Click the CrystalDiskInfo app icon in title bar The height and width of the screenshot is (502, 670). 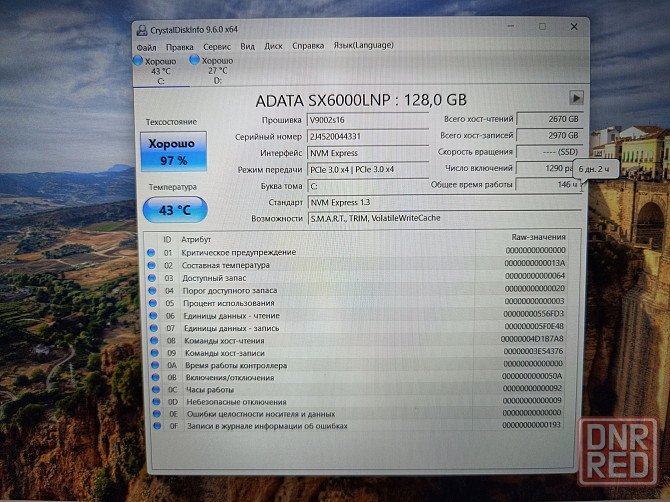click(x=141, y=30)
